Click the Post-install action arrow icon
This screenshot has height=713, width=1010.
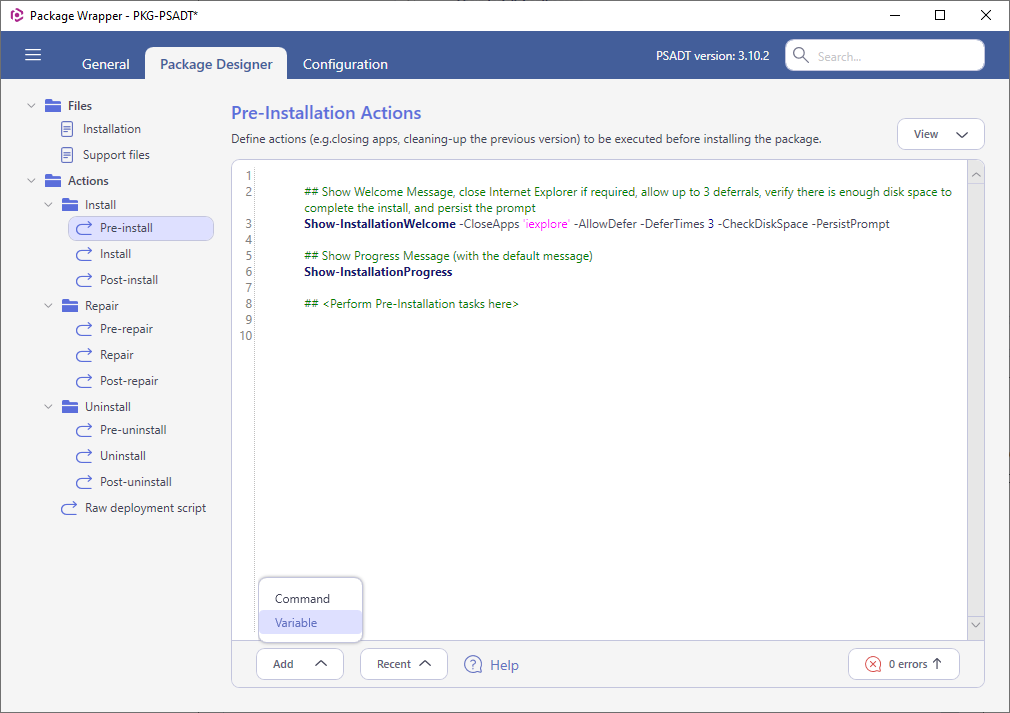point(84,280)
